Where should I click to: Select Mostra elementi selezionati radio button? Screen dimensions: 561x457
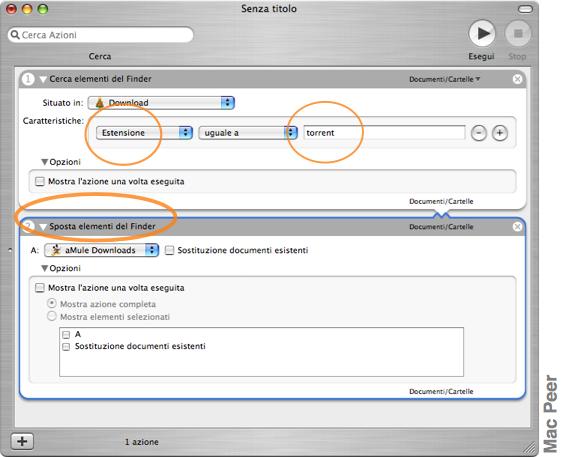pyautogui.click(x=52, y=316)
